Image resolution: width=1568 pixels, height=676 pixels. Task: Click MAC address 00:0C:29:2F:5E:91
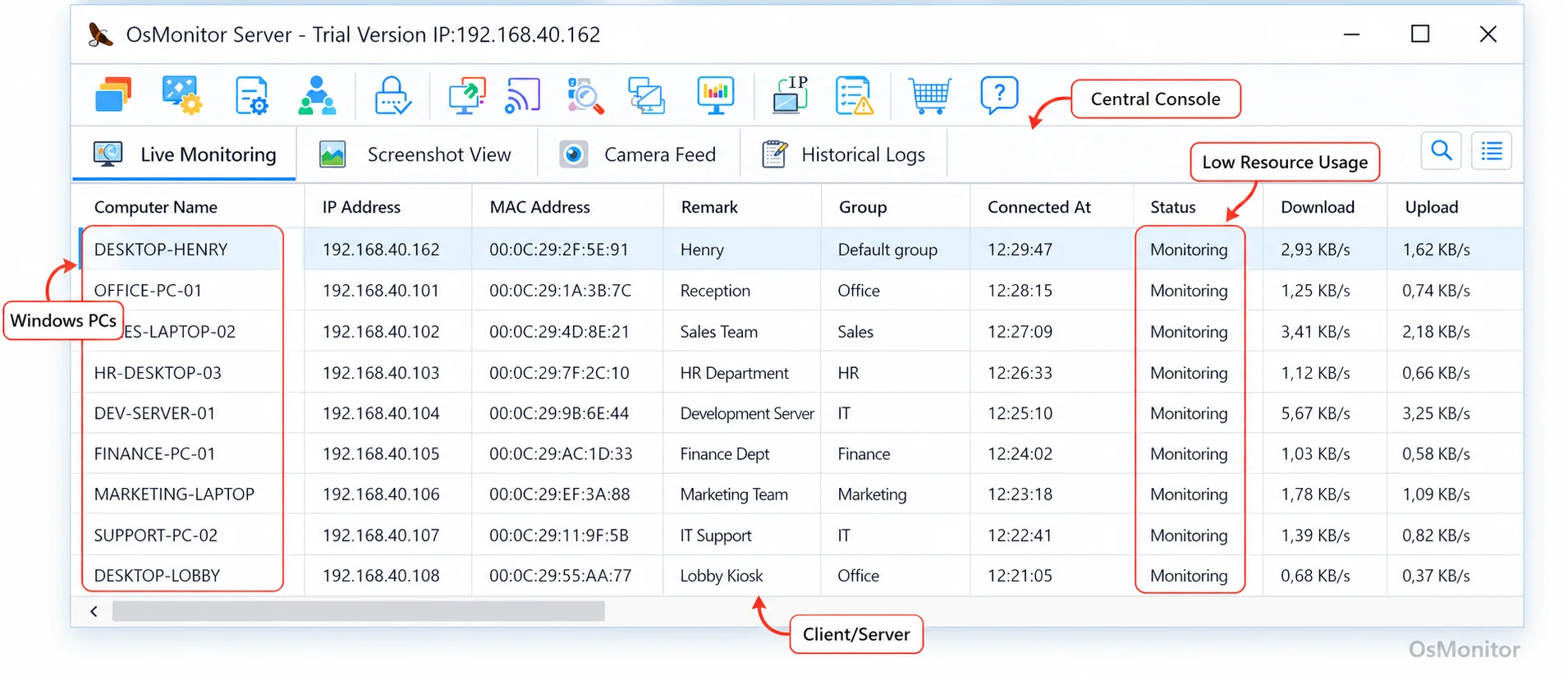pos(559,250)
